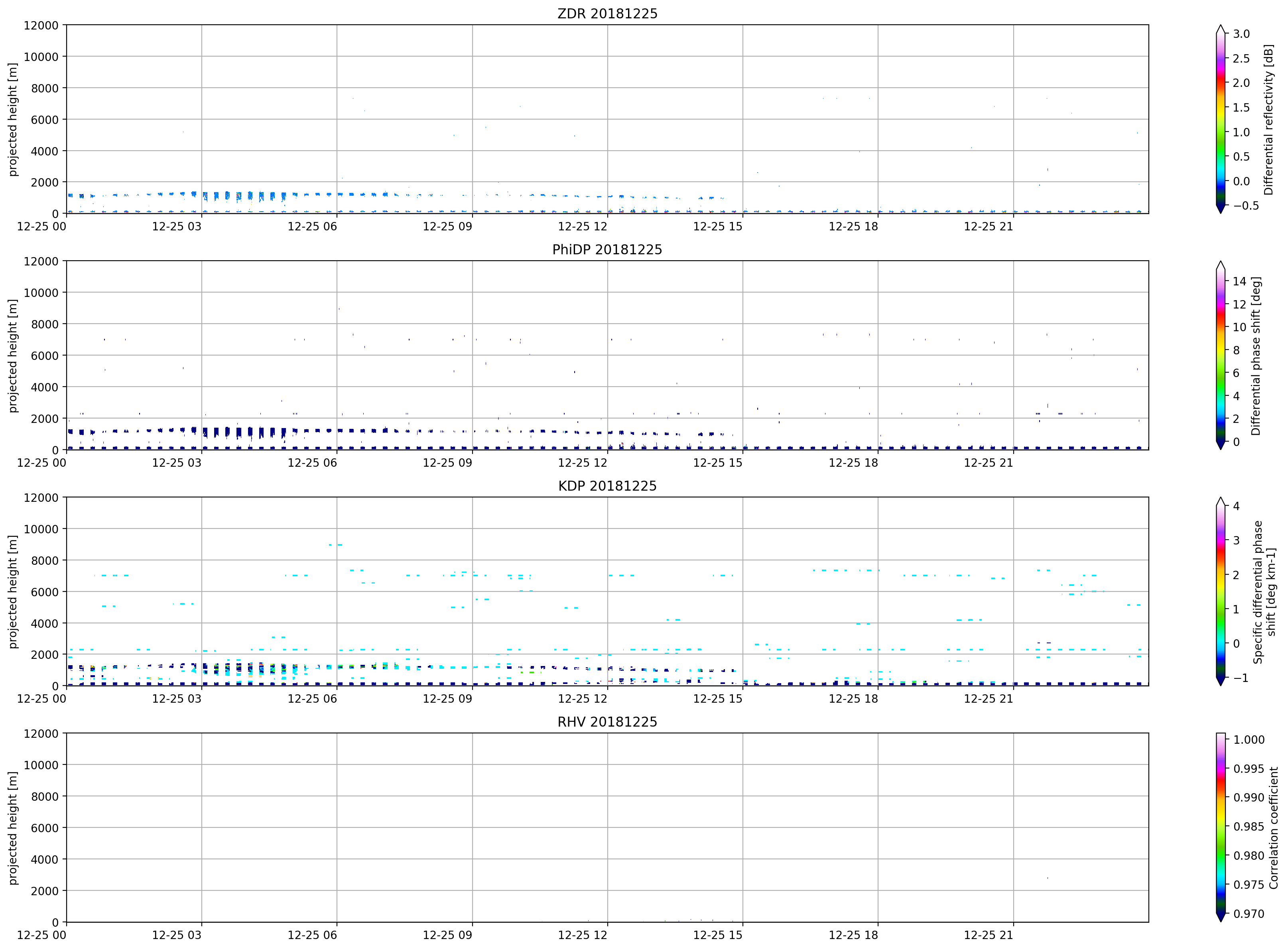The image size is (1288, 949).
Task: Click the KDP colorbar upper arrow above 4
Action: tap(1220, 501)
